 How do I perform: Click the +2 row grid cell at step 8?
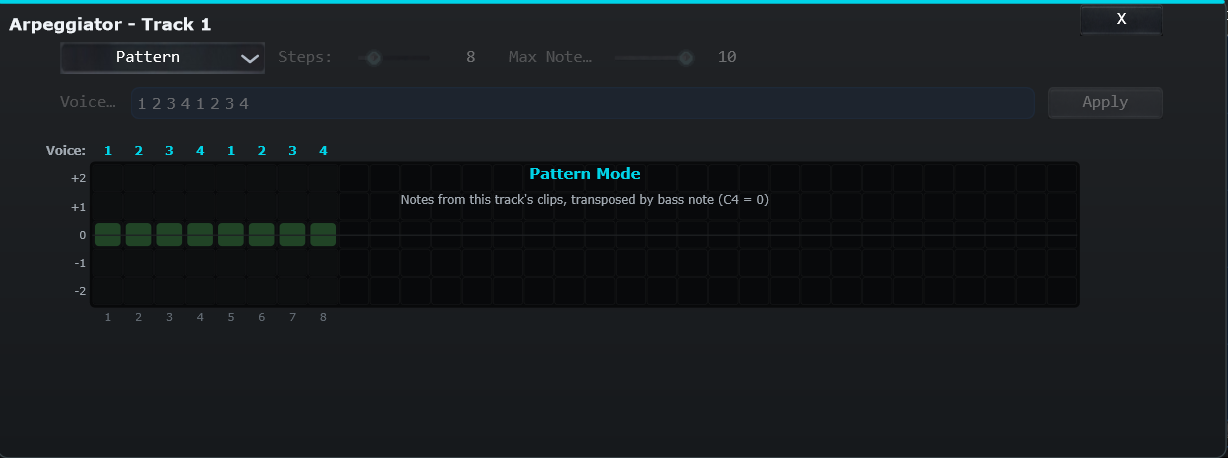click(323, 179)
